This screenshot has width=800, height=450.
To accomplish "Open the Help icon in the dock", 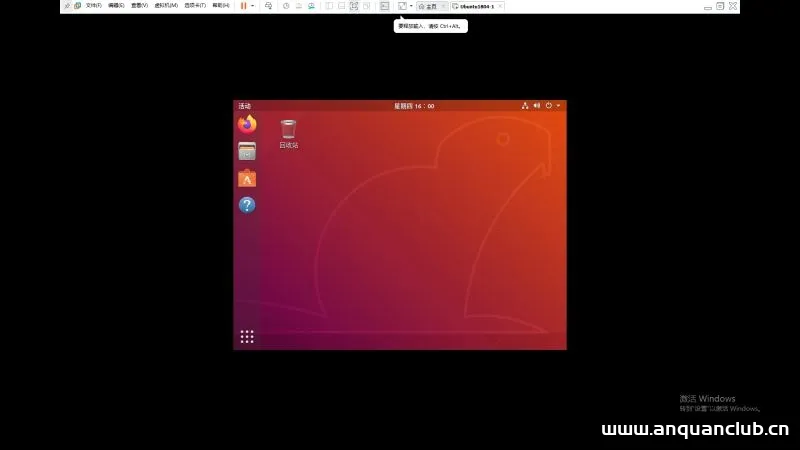I will tap(247, 205).
